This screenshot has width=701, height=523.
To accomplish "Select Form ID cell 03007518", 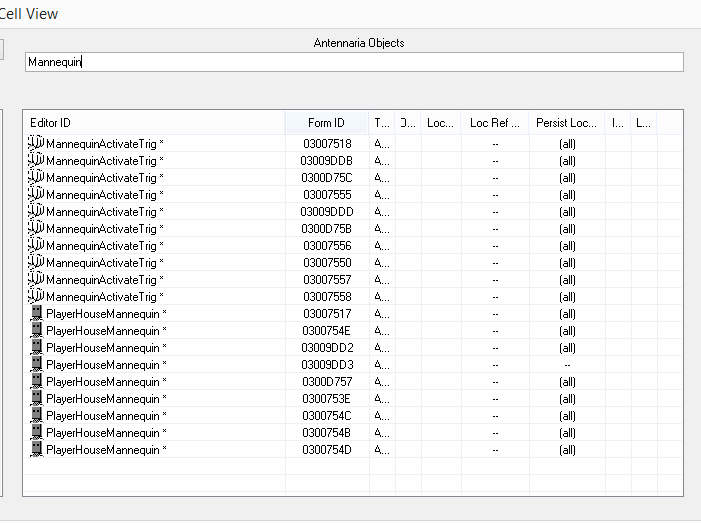I will click(327, 144).
